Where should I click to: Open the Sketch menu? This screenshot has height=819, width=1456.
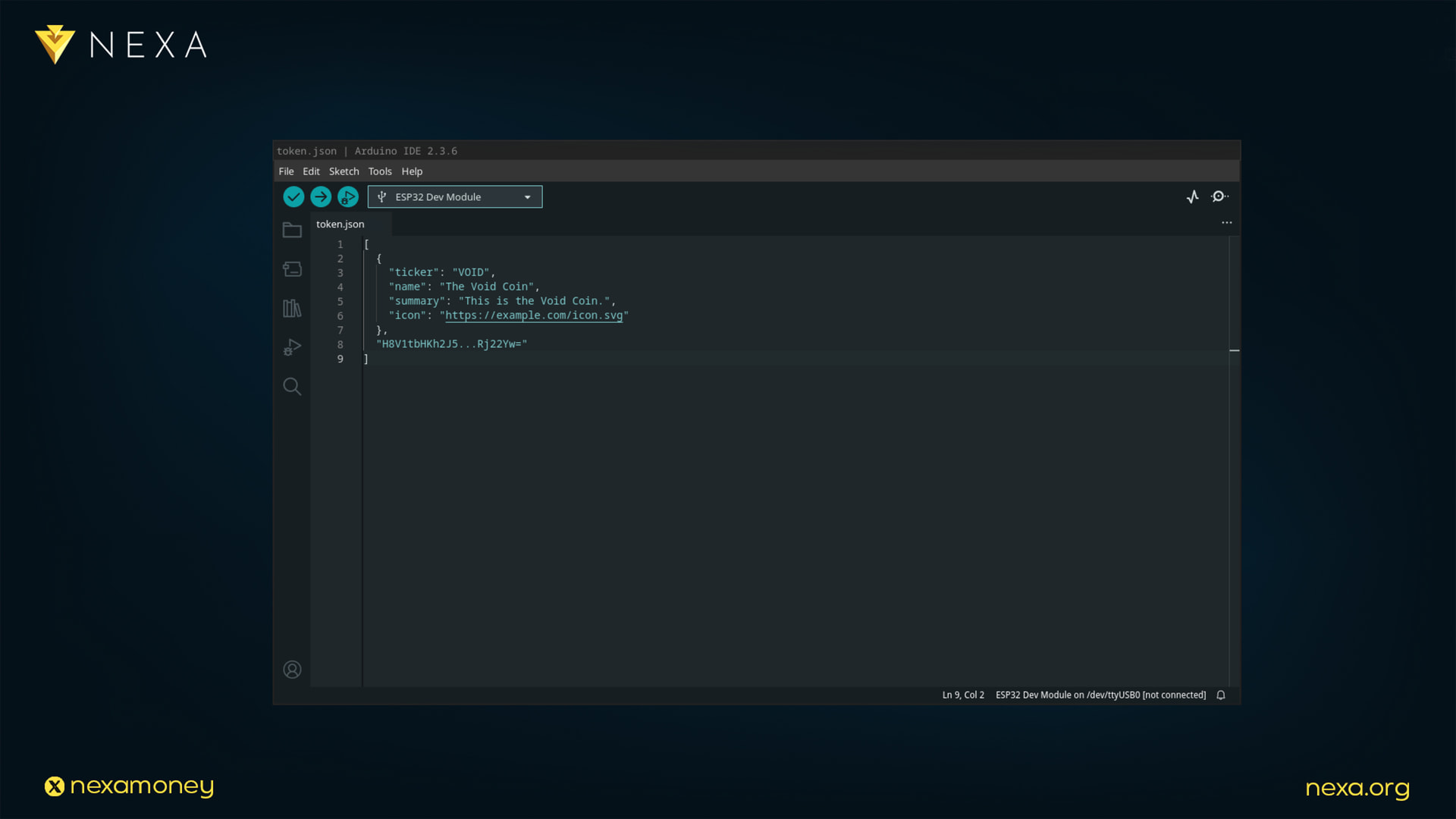[344, 171]
